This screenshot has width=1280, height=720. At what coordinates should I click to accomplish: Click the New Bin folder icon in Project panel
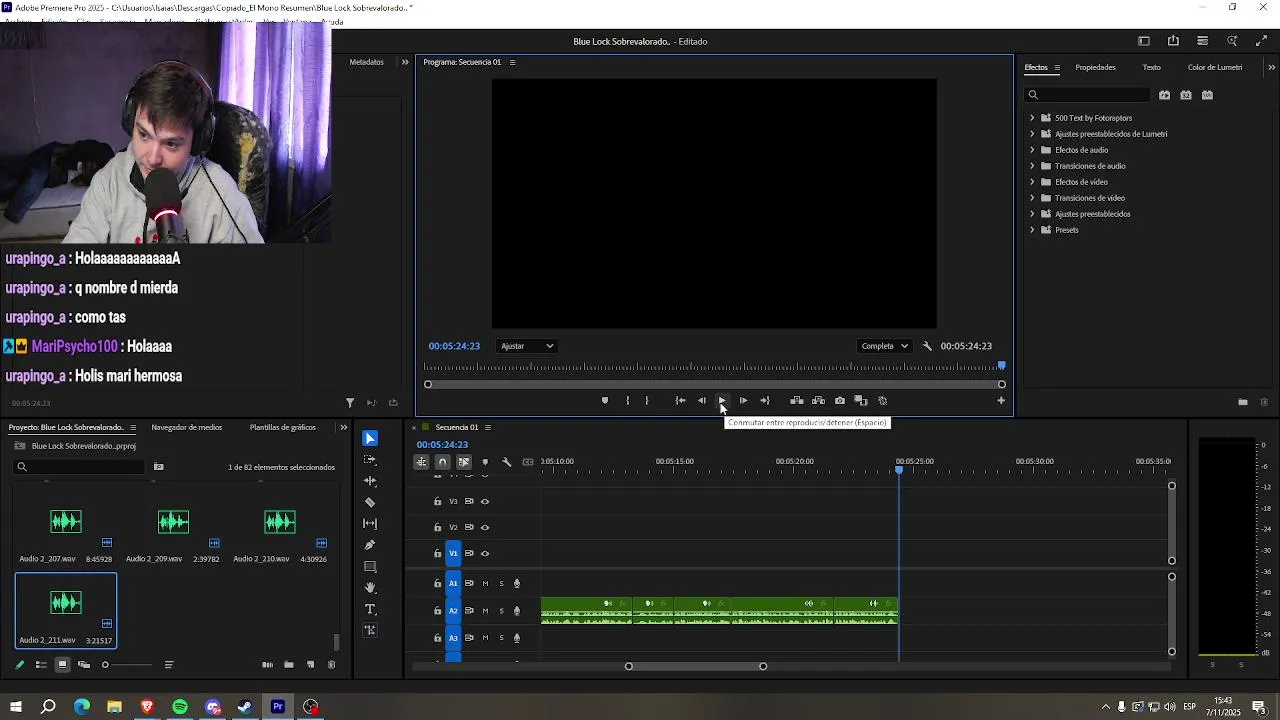288,664
